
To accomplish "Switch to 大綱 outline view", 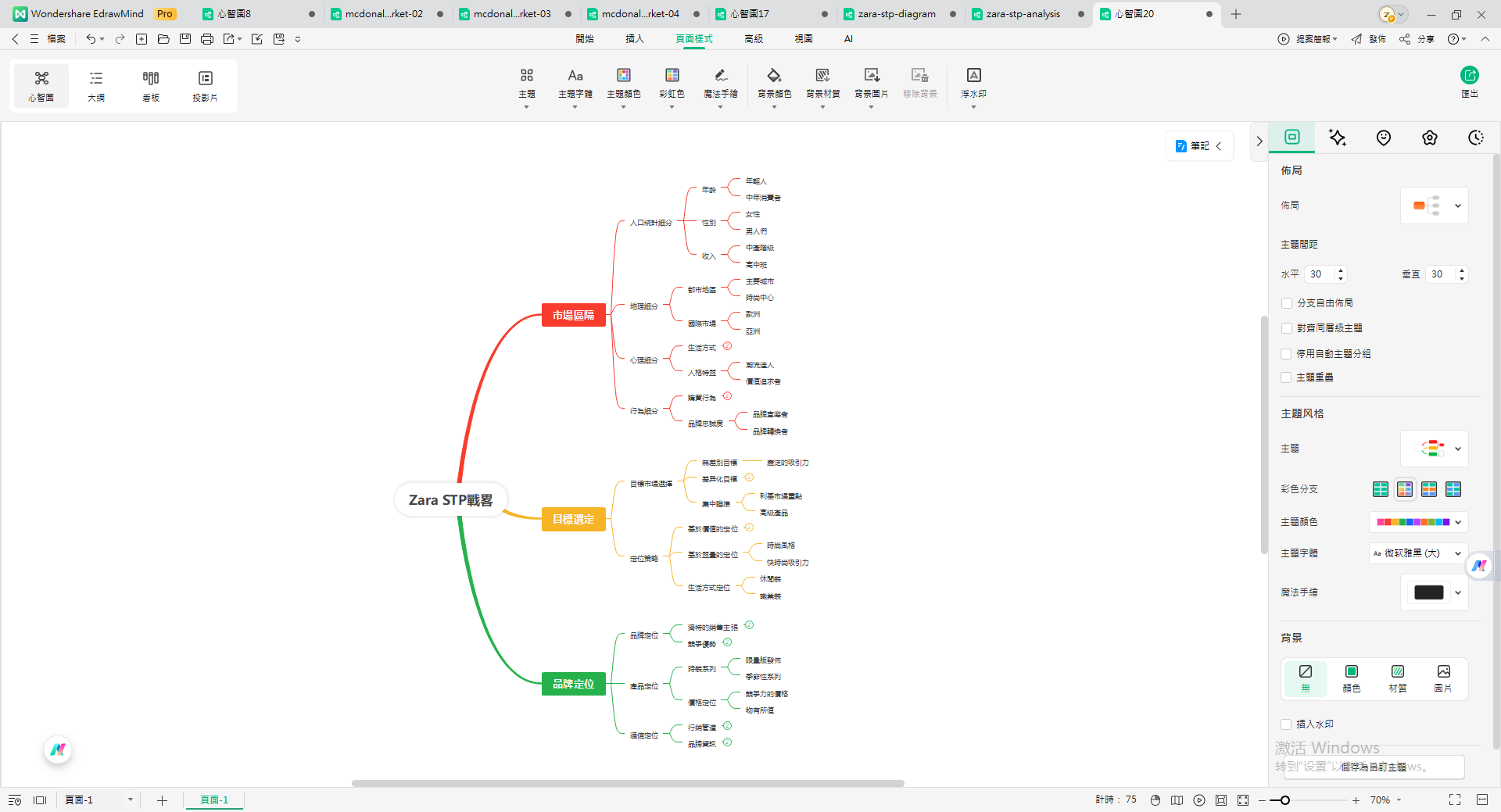I will [96, 85].
